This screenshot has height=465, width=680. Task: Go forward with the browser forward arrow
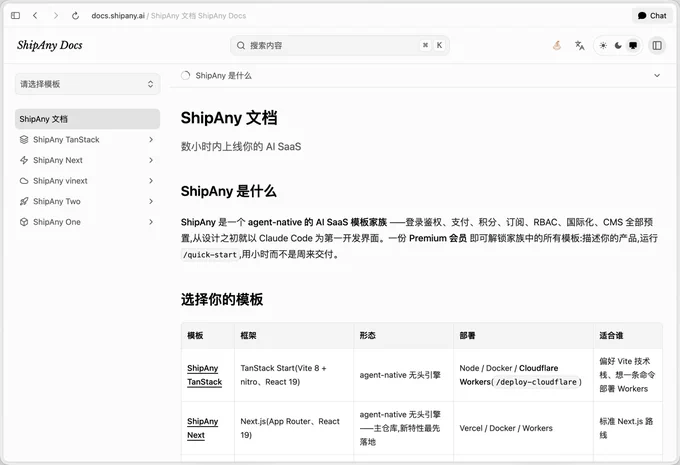click(x=56, y=16)
